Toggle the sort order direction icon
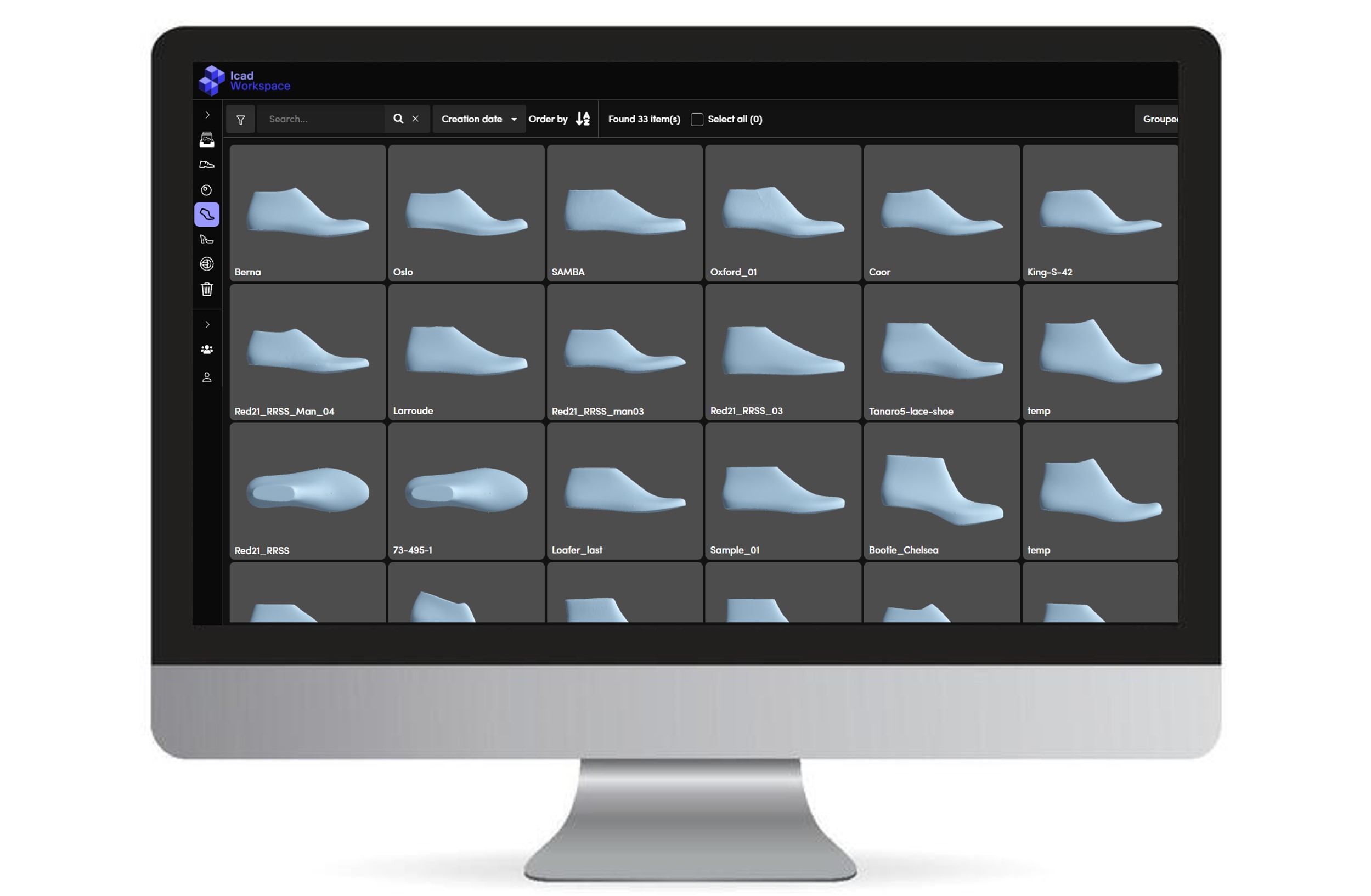 582,119
